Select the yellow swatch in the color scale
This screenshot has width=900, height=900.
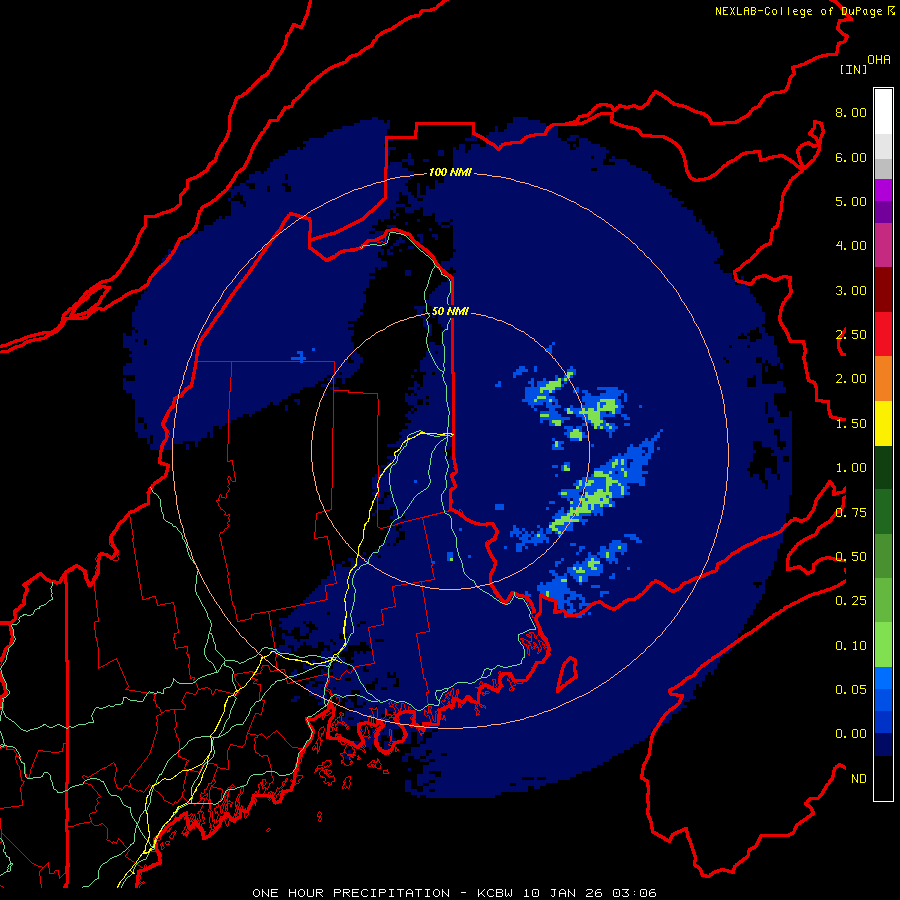coord(883,423)
